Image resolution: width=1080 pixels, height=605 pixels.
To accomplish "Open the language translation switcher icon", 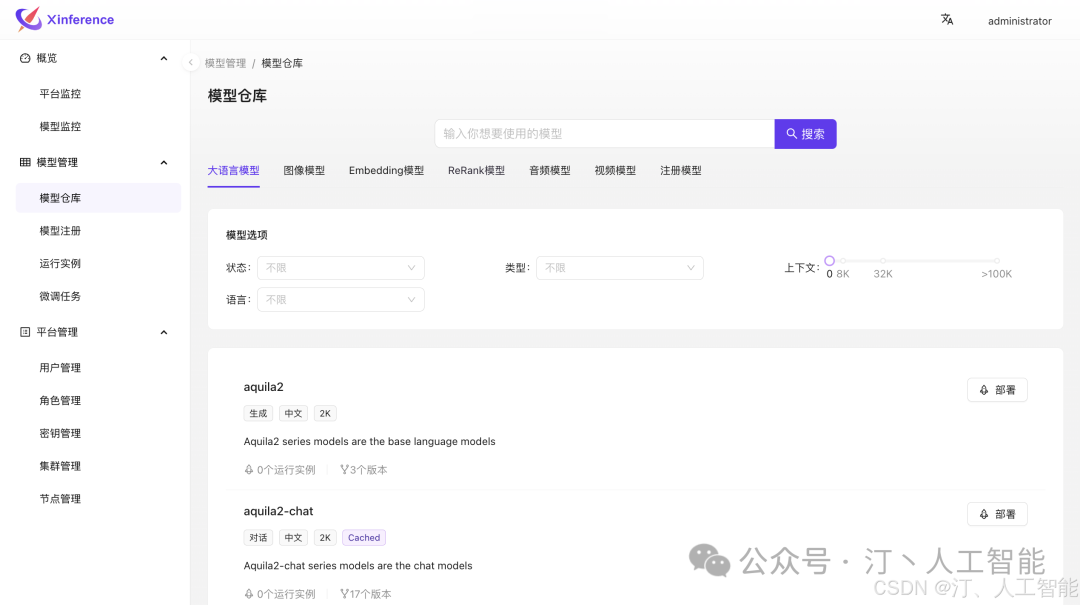I will 947,20.
